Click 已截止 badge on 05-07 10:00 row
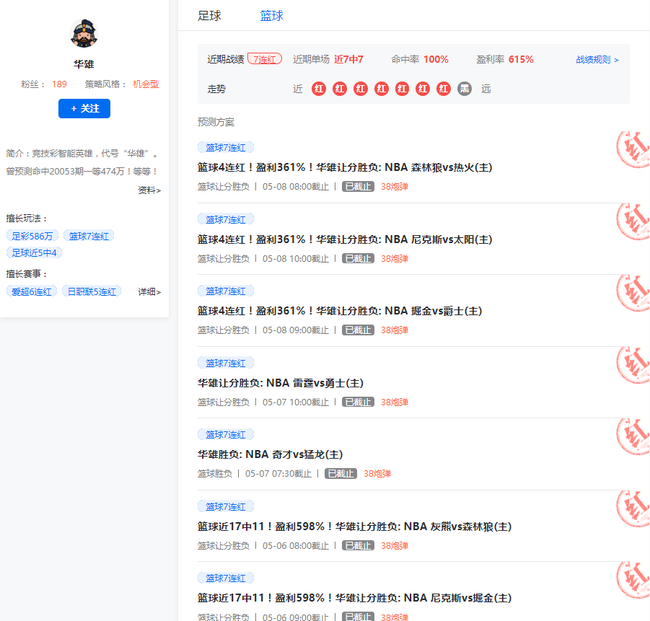650x621 pixels. click(358, 402)
